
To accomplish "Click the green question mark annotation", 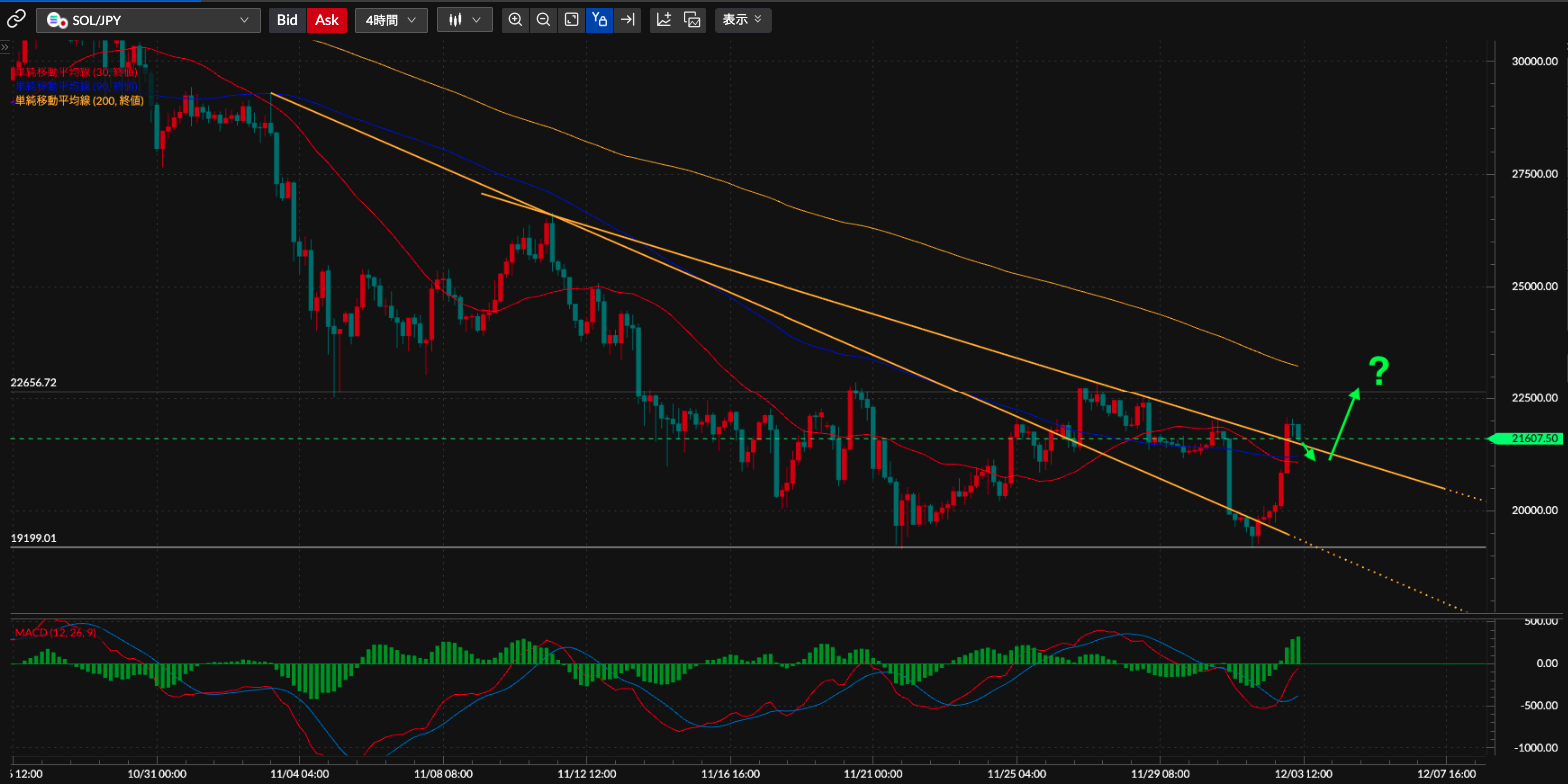I will click(1378, 371).
